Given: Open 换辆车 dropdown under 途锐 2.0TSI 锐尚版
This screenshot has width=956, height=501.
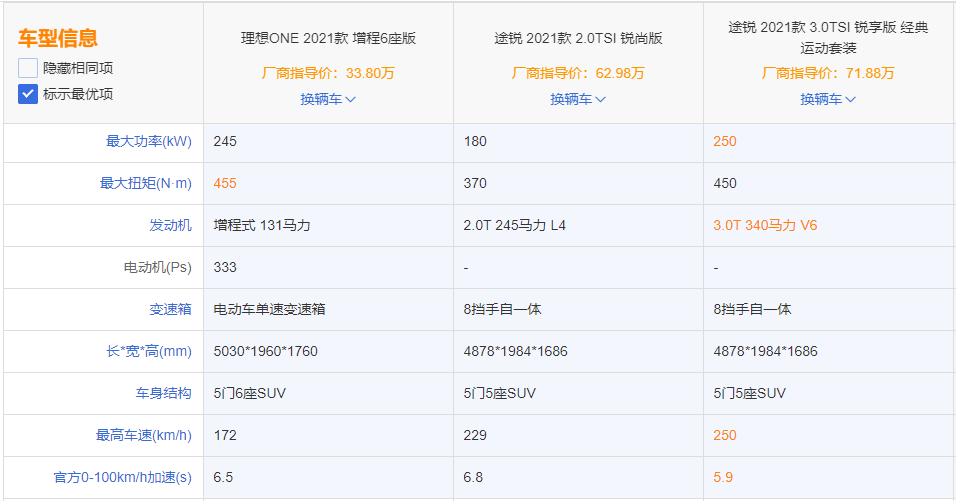Looking at the screenshot, I should click(578, 99).
